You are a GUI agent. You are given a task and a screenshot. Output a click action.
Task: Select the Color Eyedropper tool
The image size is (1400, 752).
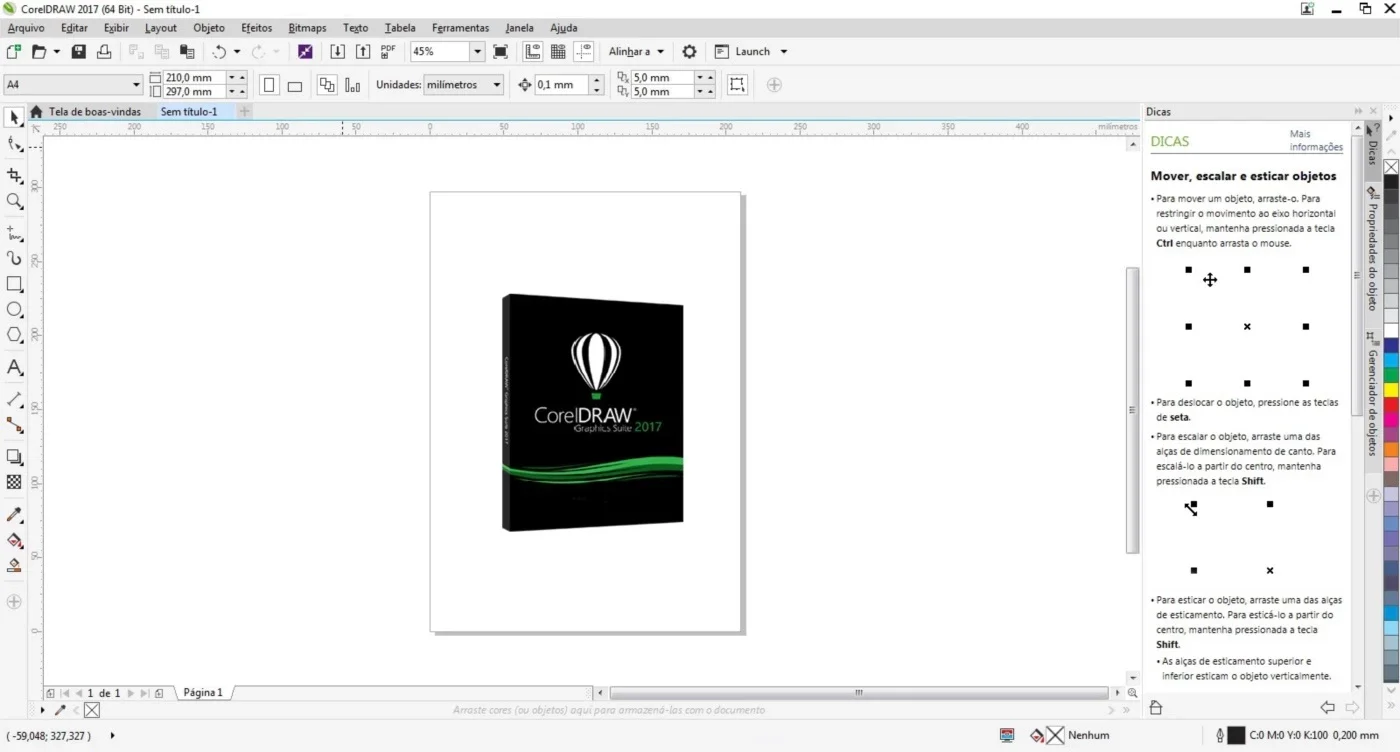point(14,514)
